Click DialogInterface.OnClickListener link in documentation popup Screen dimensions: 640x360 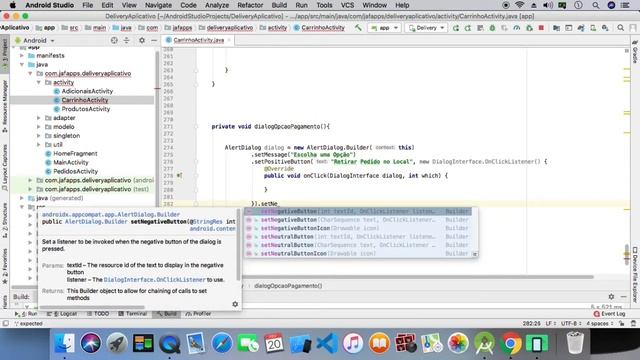154,280
